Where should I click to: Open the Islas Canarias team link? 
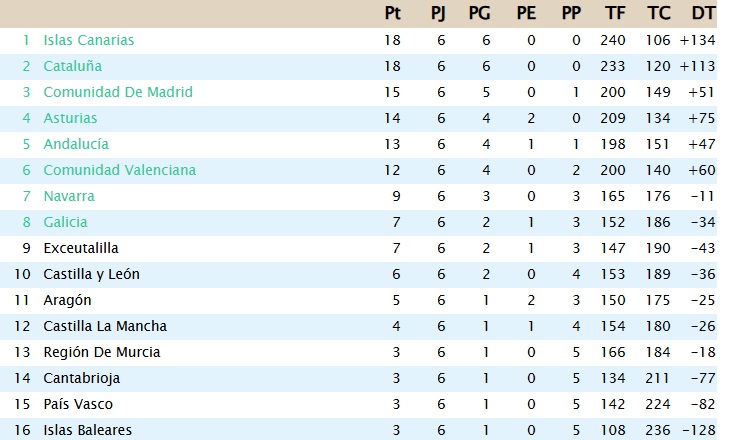[88, 40]
